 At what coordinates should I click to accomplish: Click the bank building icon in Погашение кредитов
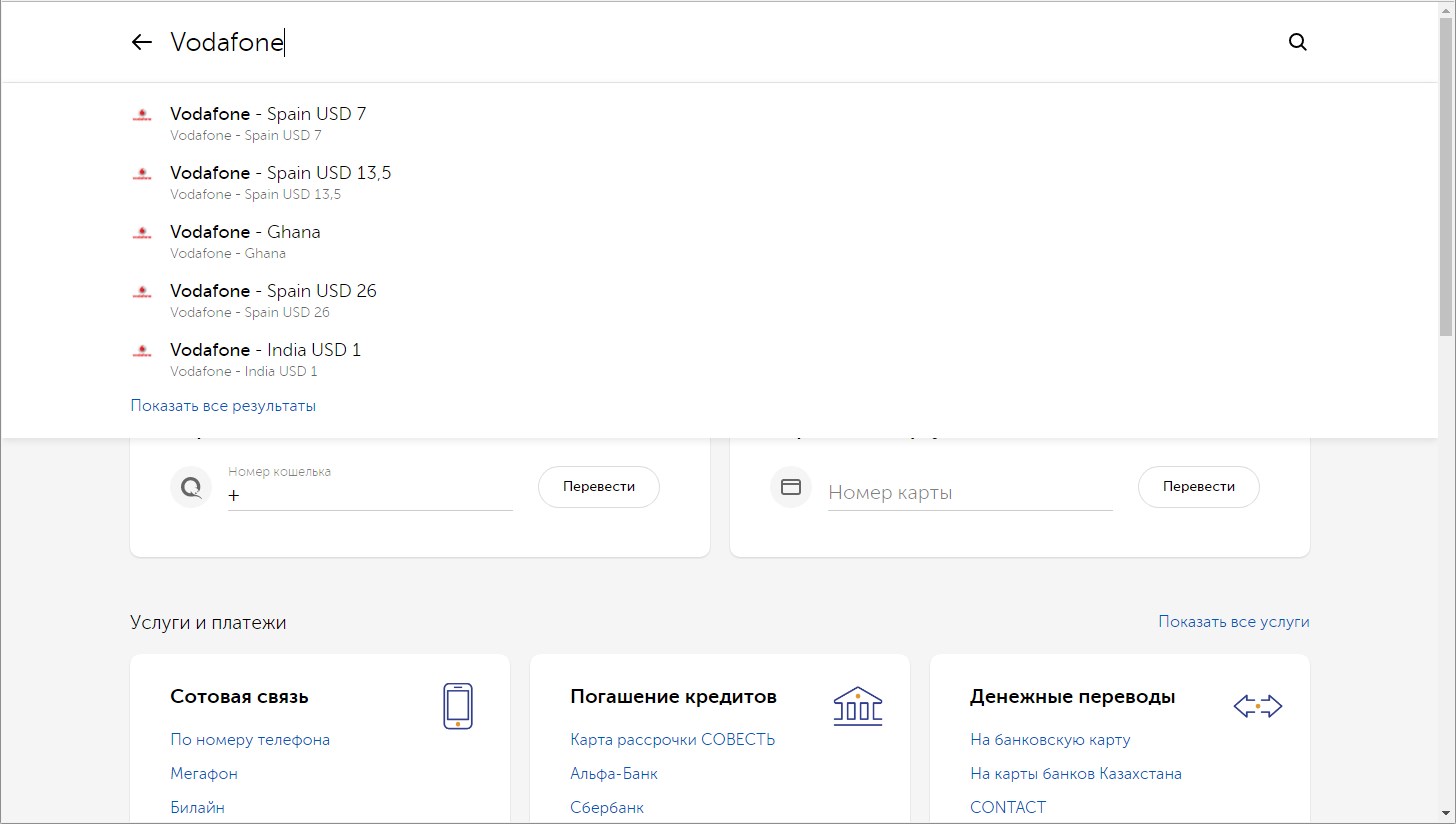(x=857, y=706)
